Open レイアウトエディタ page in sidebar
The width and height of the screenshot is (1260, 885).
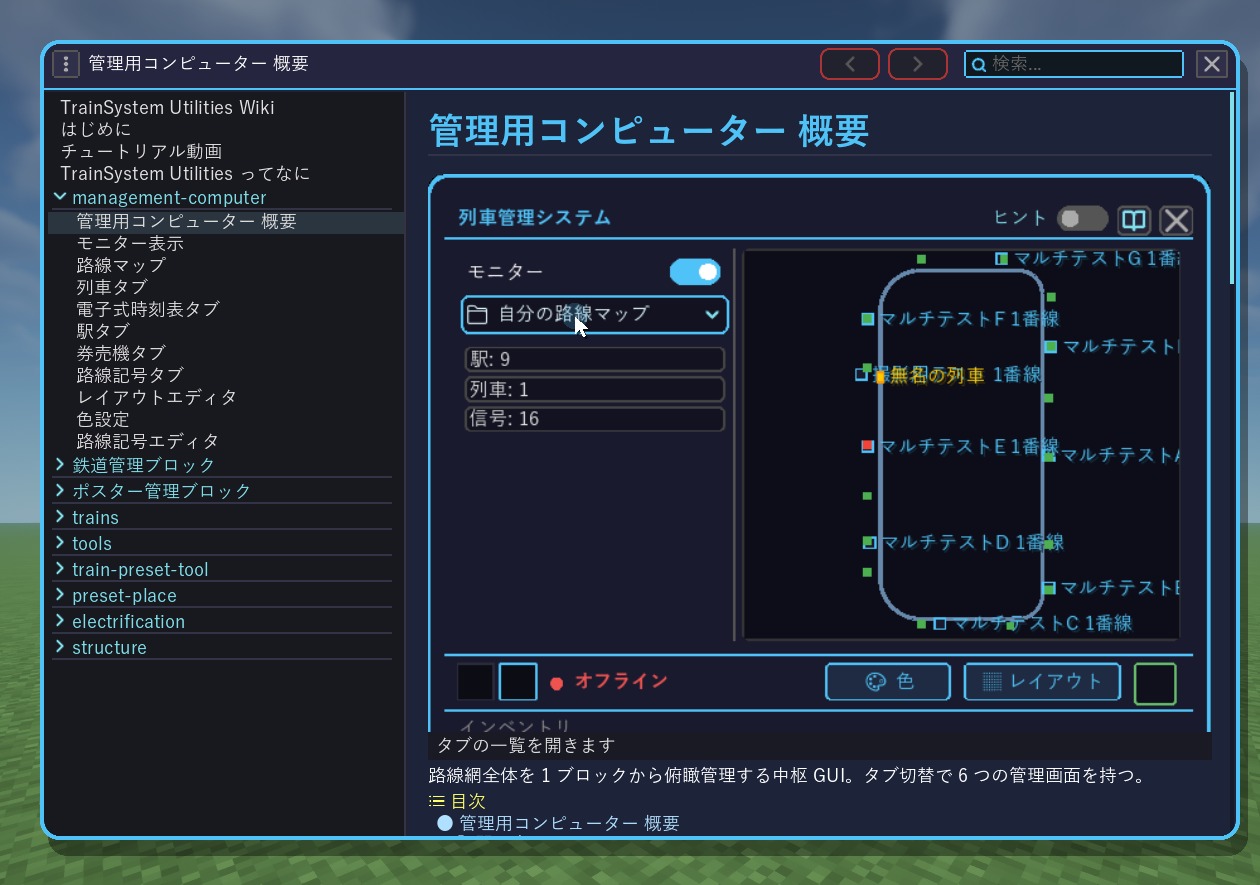[157, 398]
